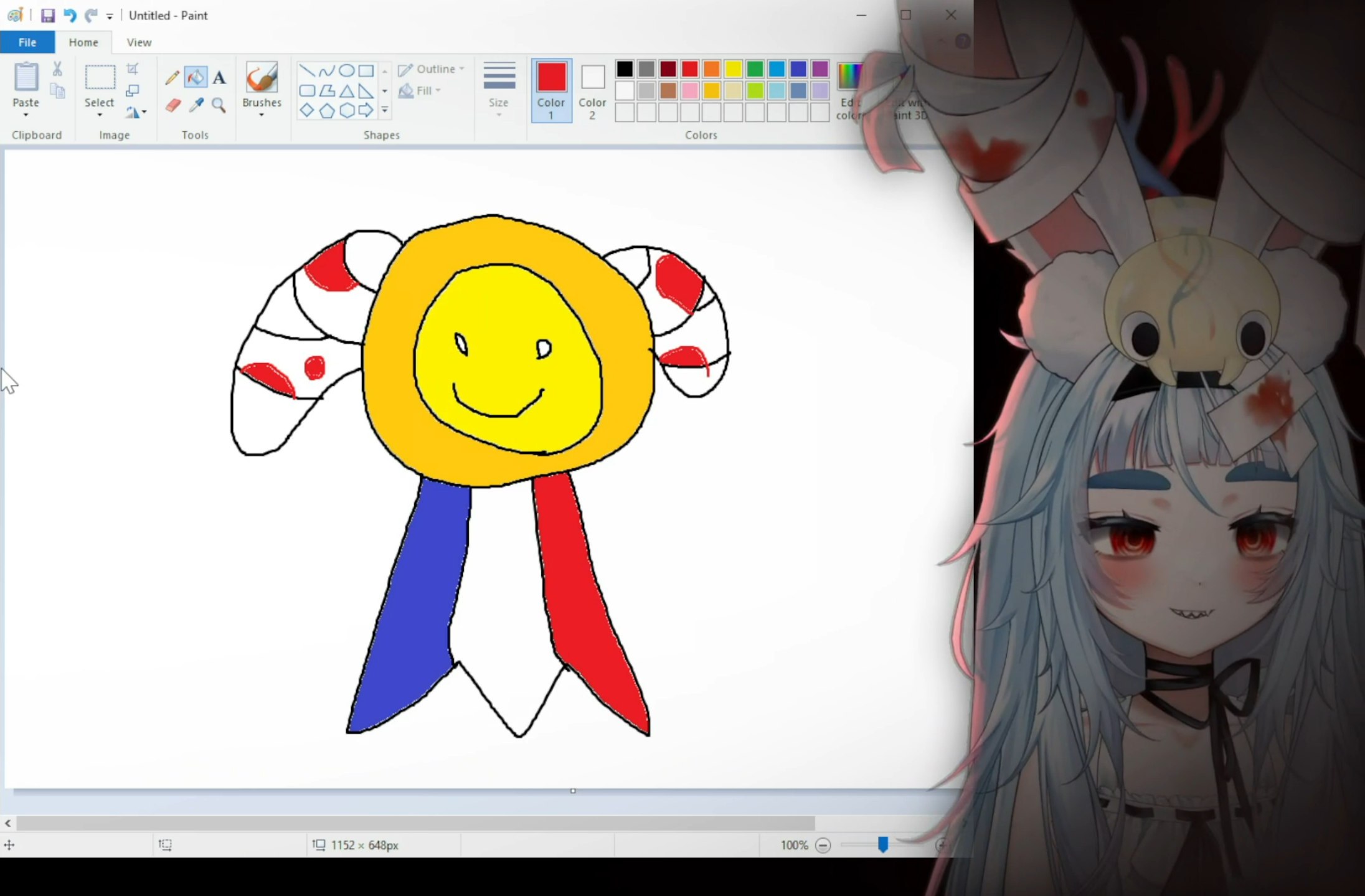Screen dimensions: 1365x896
Task: Click the zoom out minus button
Action: (x=823, y=846)
